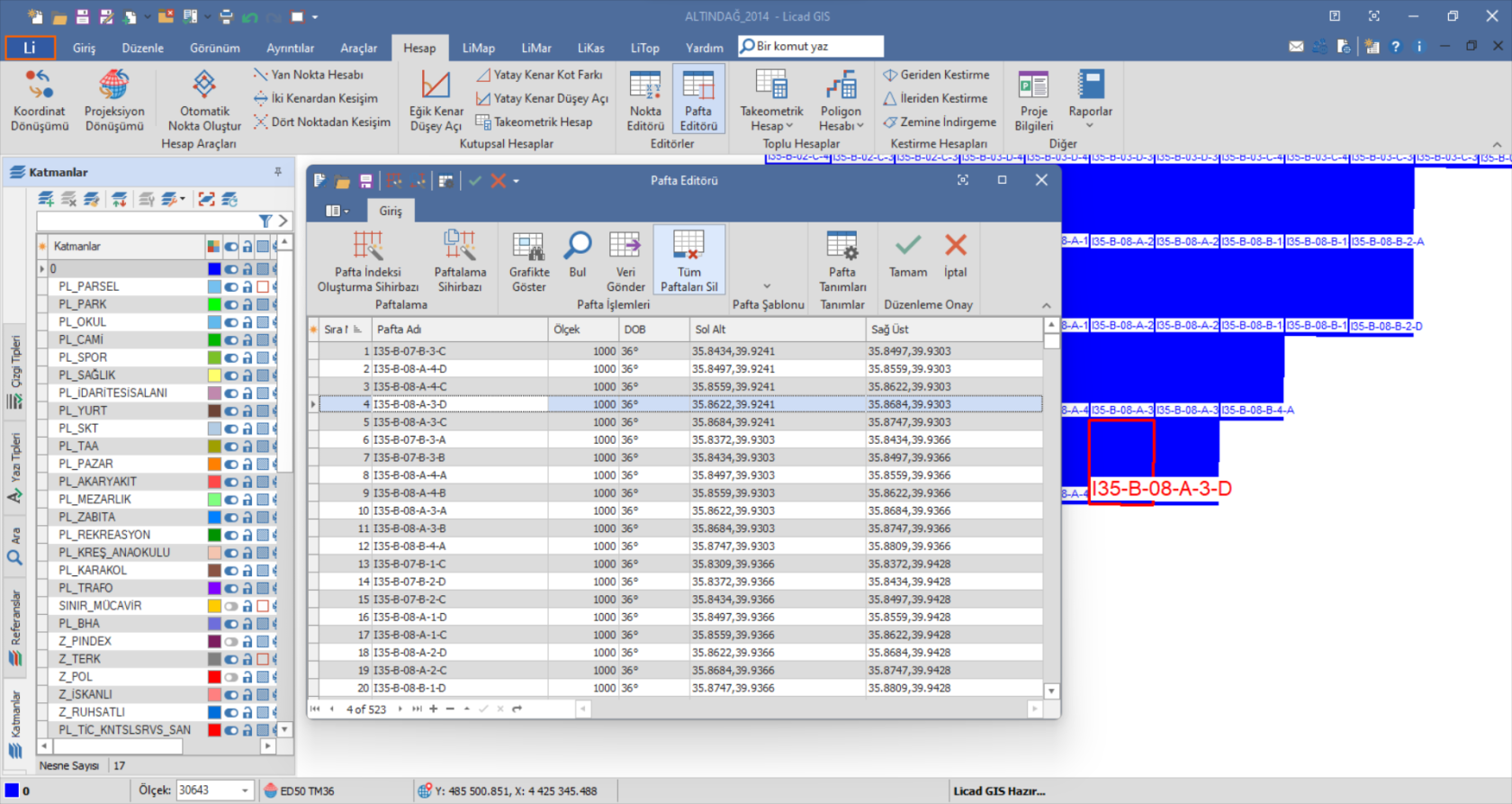Collapse Pafta Editörü ribbon chevron

1046,305
